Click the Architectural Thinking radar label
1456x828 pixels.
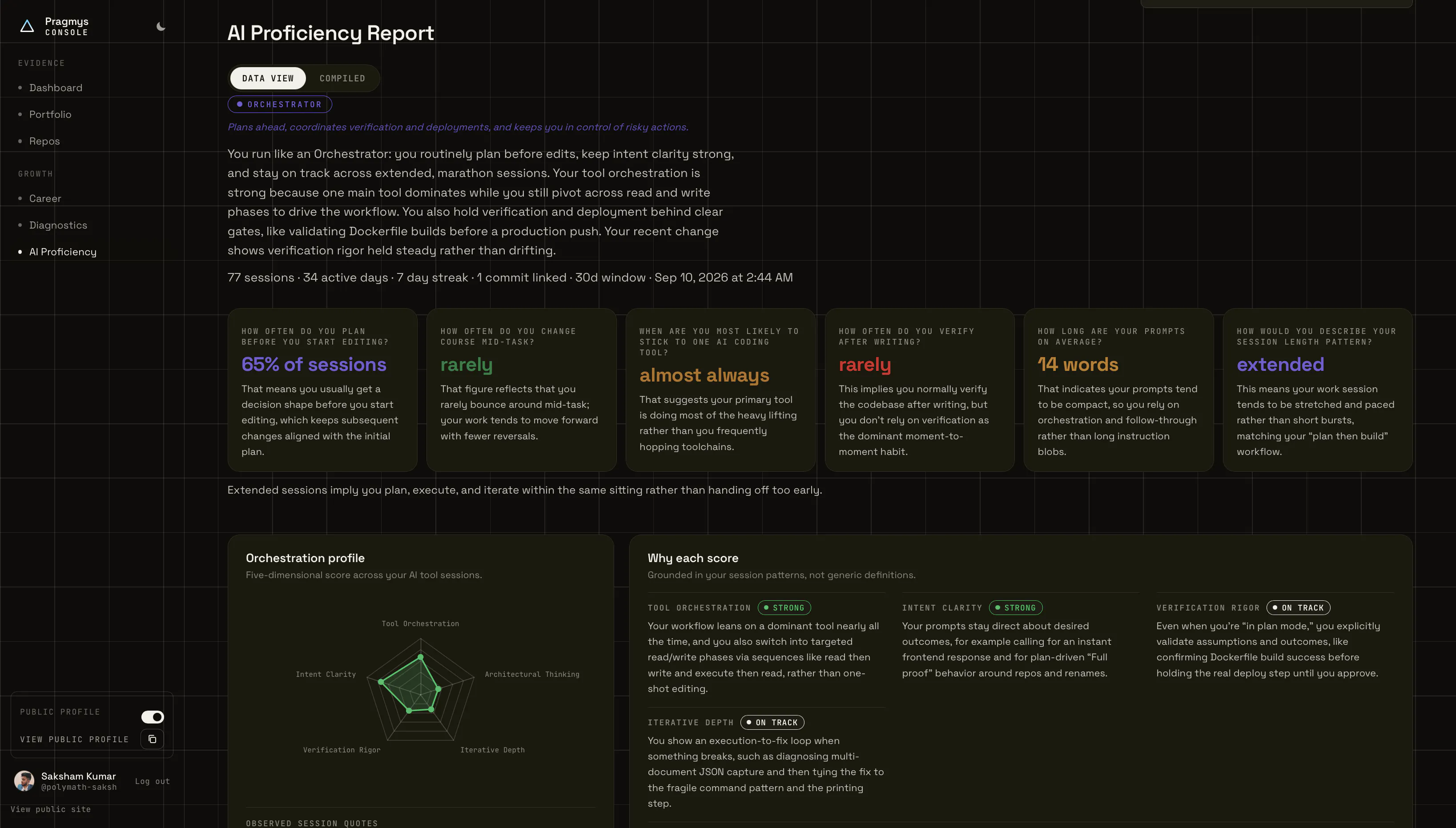(x=532, y=675)
